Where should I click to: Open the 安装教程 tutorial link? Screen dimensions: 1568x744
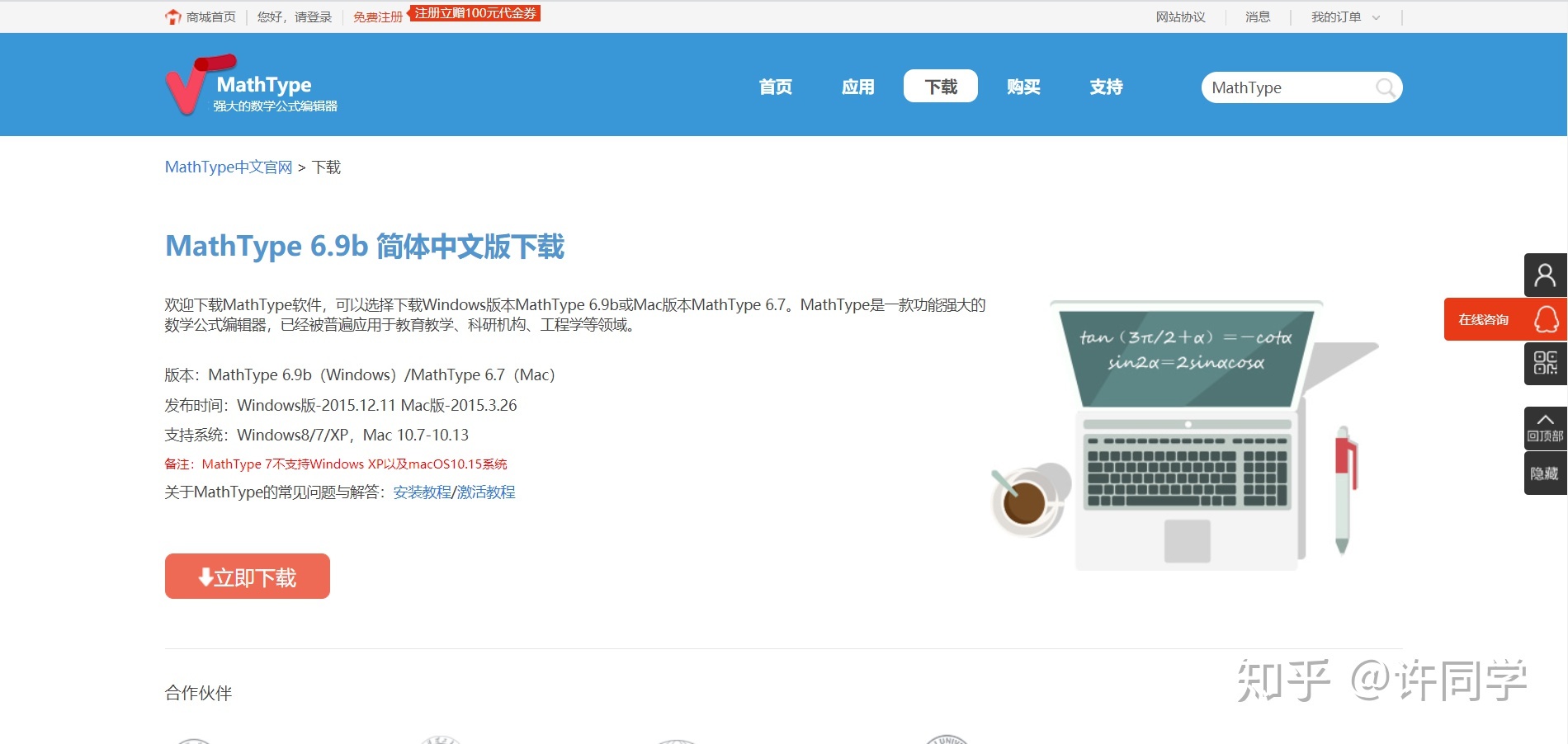click(x=423, y=492)
